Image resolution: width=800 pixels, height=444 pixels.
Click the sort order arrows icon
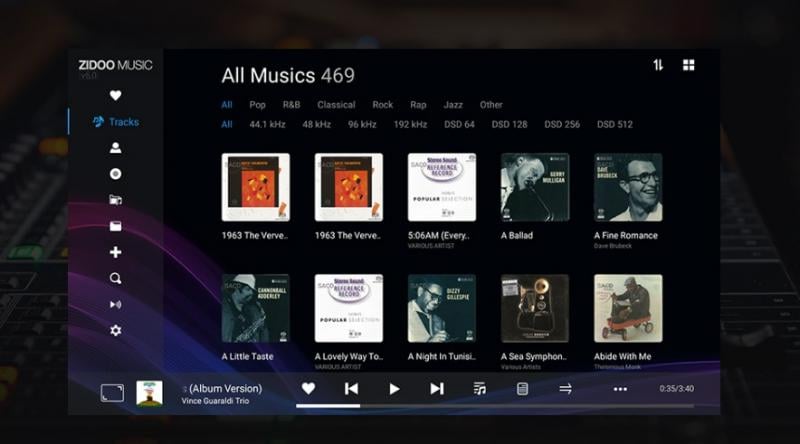tap(658, 65)
